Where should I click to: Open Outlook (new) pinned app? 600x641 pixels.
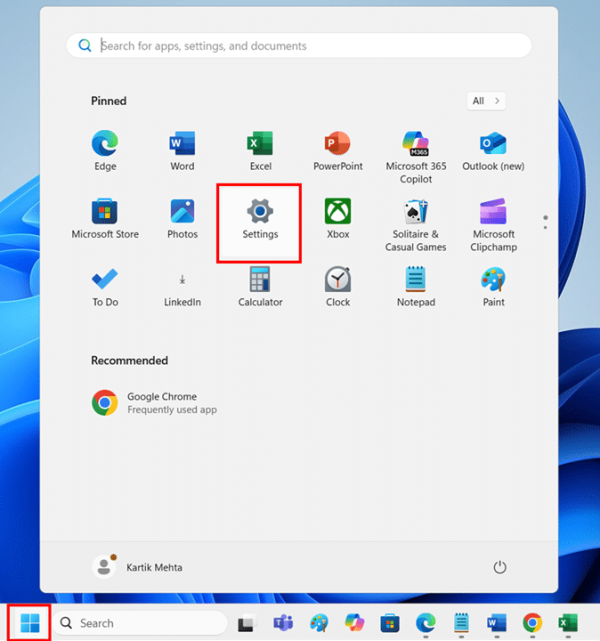coord(493,150)
